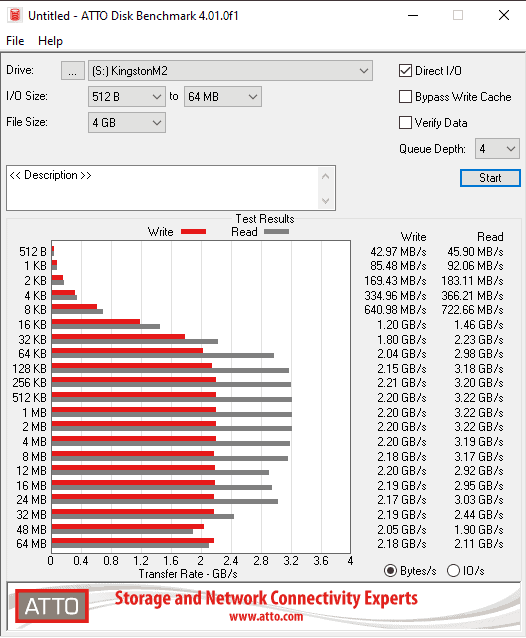
Task: Click the Test Results heading
Action: pyautogui.click(x=265, y=219)
